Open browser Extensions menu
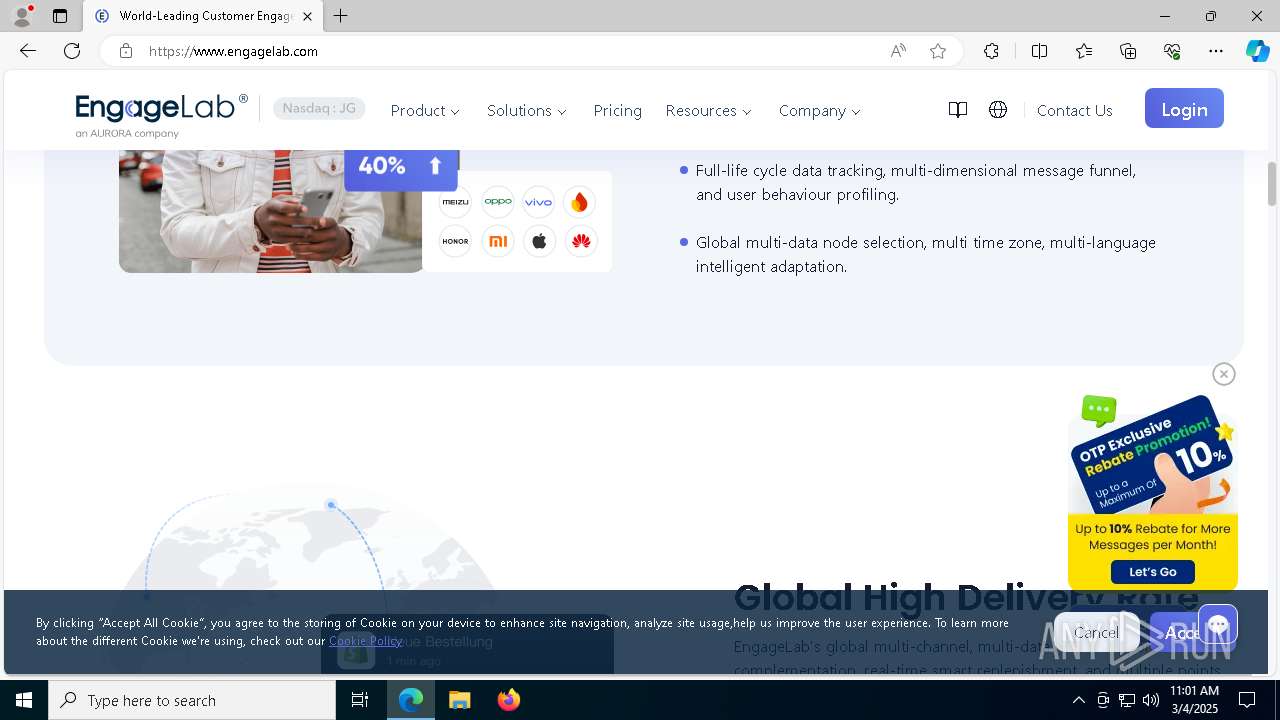1280x720 pixels. [x=991, y=51]
